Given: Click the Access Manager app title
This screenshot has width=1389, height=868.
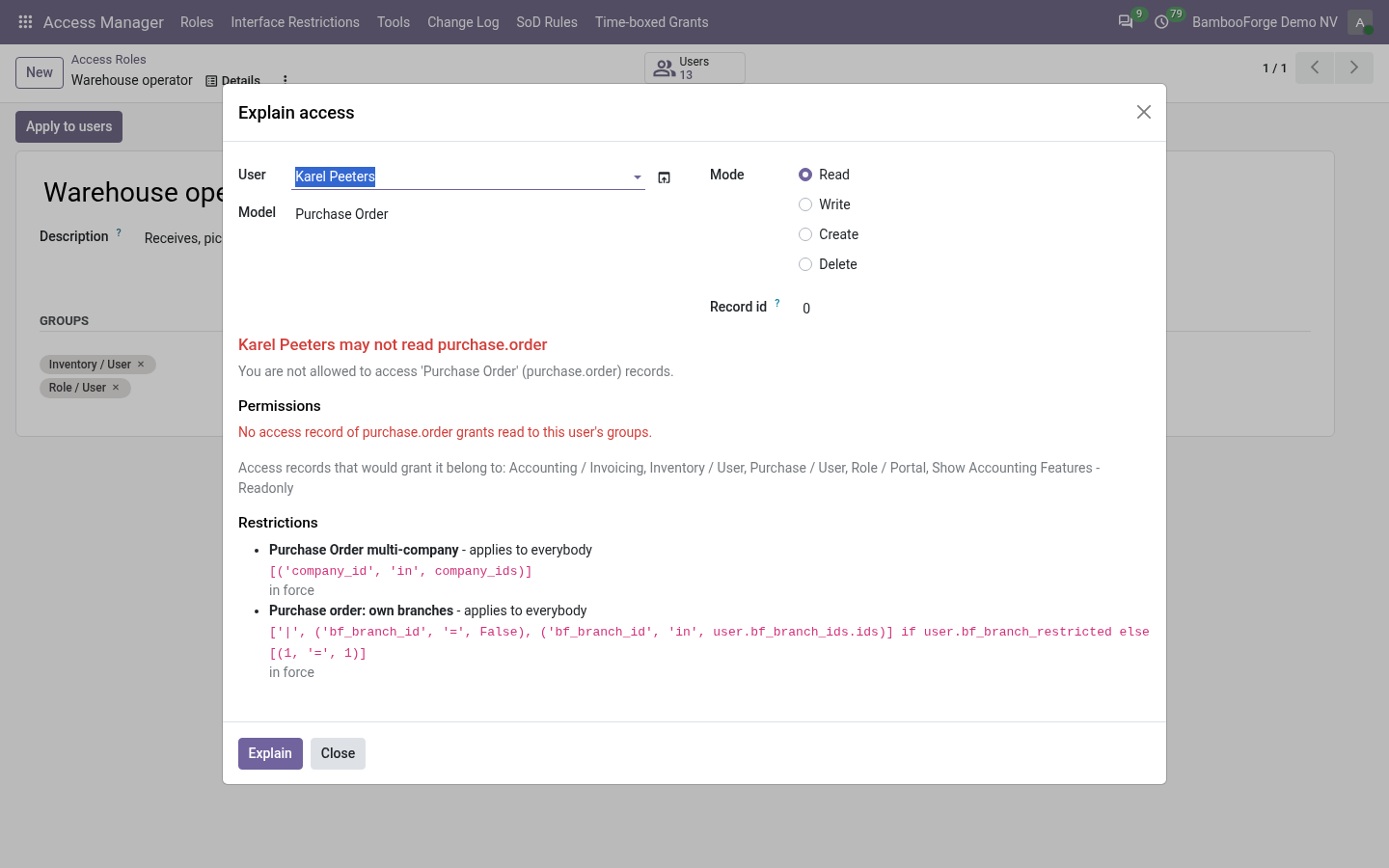Looking at the screenshot, I should point(103,22).
